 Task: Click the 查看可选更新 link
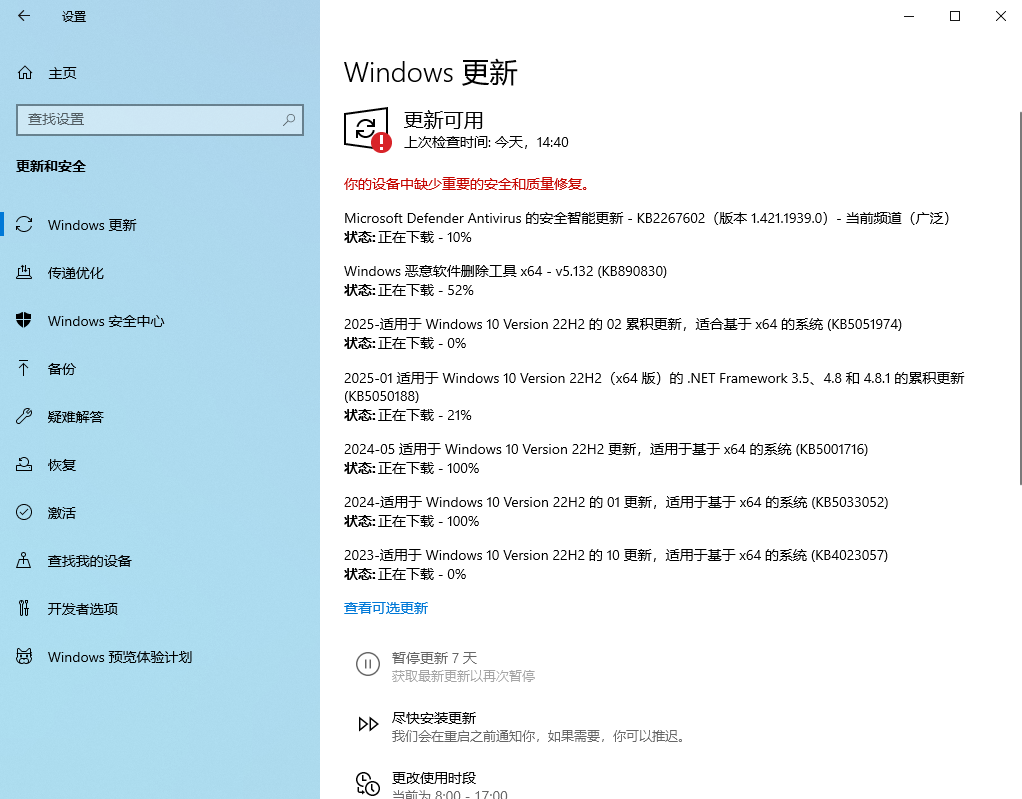coord(386,608)
